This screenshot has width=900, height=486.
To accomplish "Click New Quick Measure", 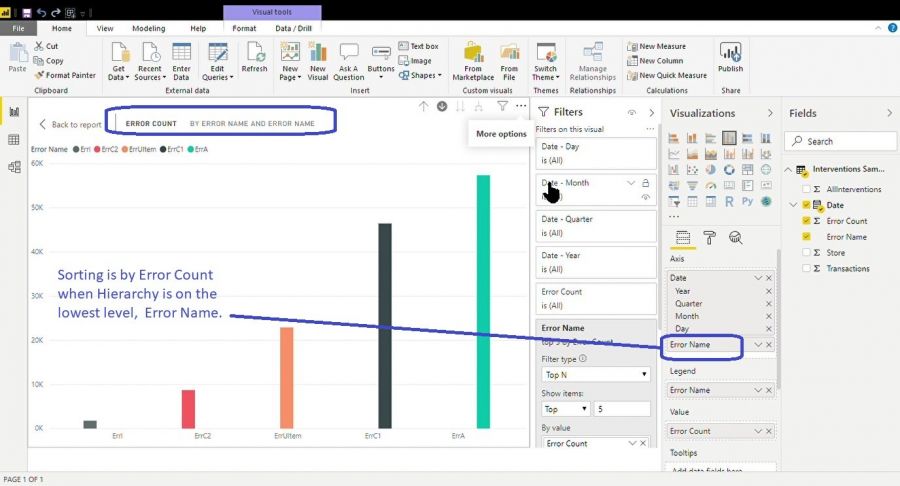I will pyautogui.click(x=667, y=75).
